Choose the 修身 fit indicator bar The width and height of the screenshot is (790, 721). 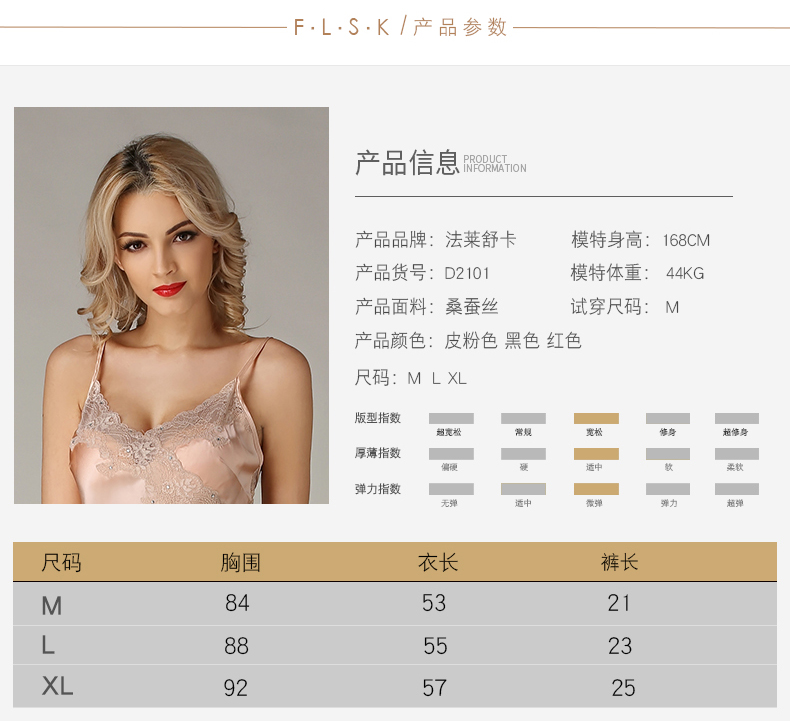pos(668,418)
